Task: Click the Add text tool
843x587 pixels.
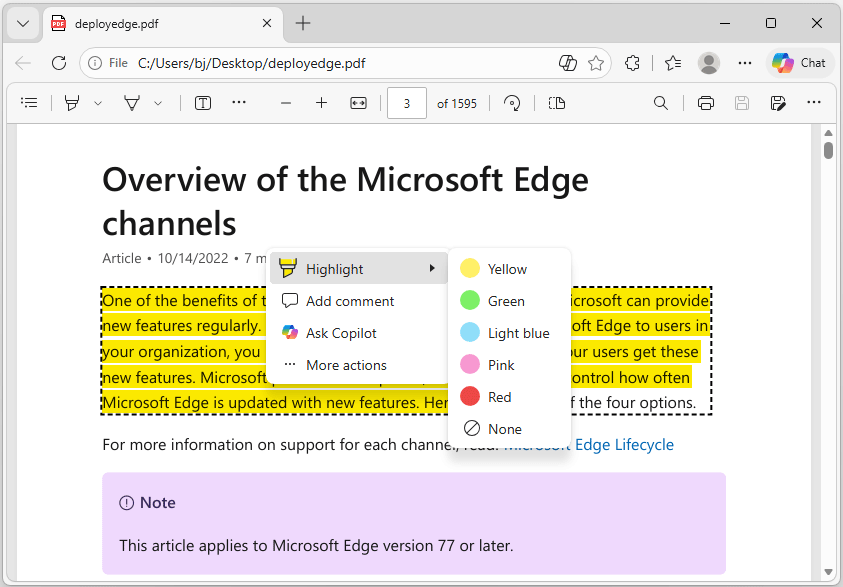Action: (x=203, y=102)
